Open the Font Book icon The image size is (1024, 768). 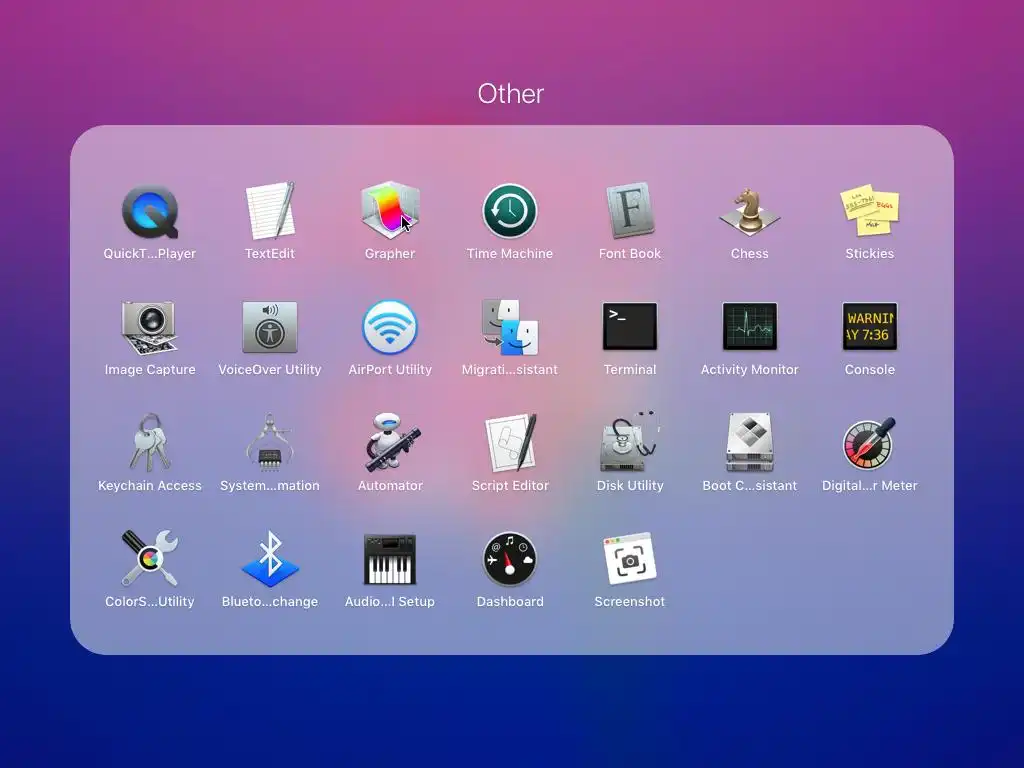630,210
